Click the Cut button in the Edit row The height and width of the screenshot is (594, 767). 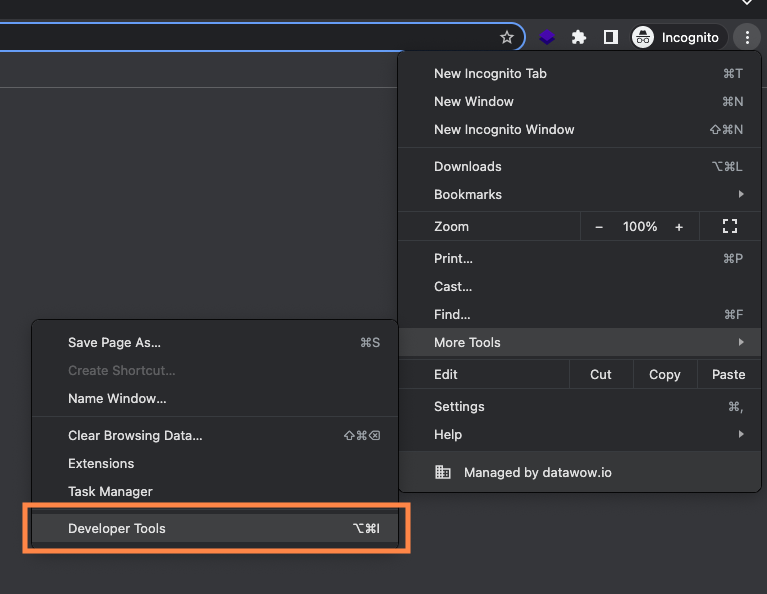click(x=601, y=374)
